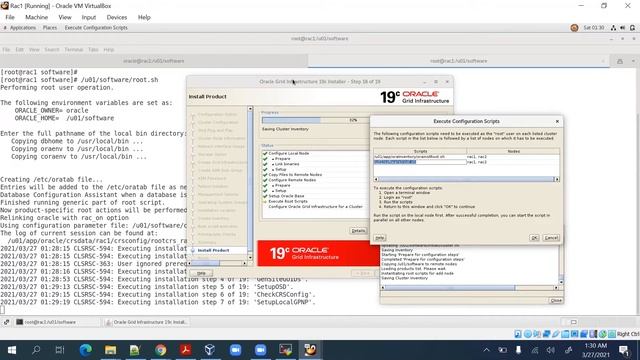Open File Explorer from taskbar
Viewport: 640px width, 360px height.
pyautogui.click(x=110, y=350)
